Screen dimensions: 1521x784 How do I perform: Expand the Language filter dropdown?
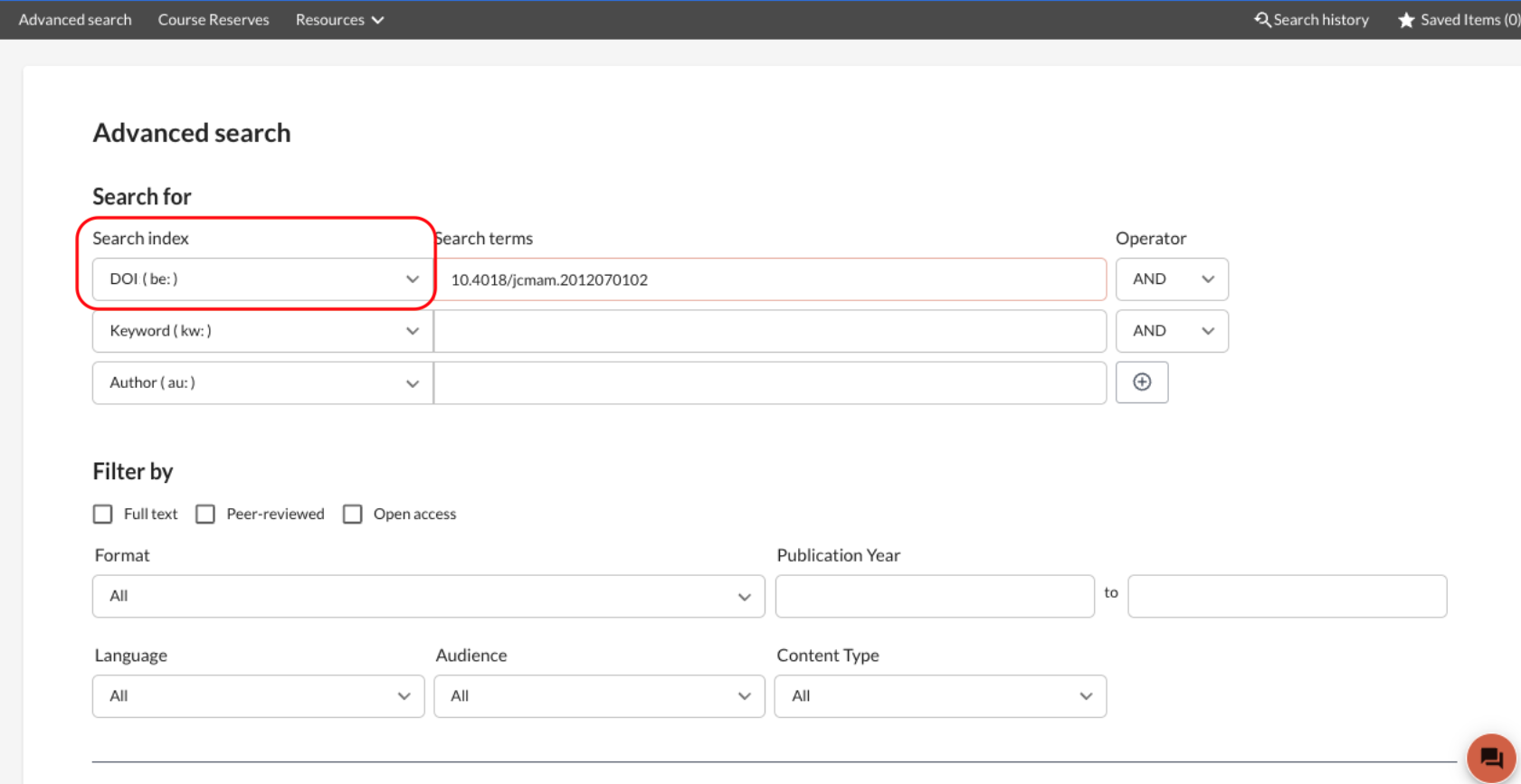point(258,696)
